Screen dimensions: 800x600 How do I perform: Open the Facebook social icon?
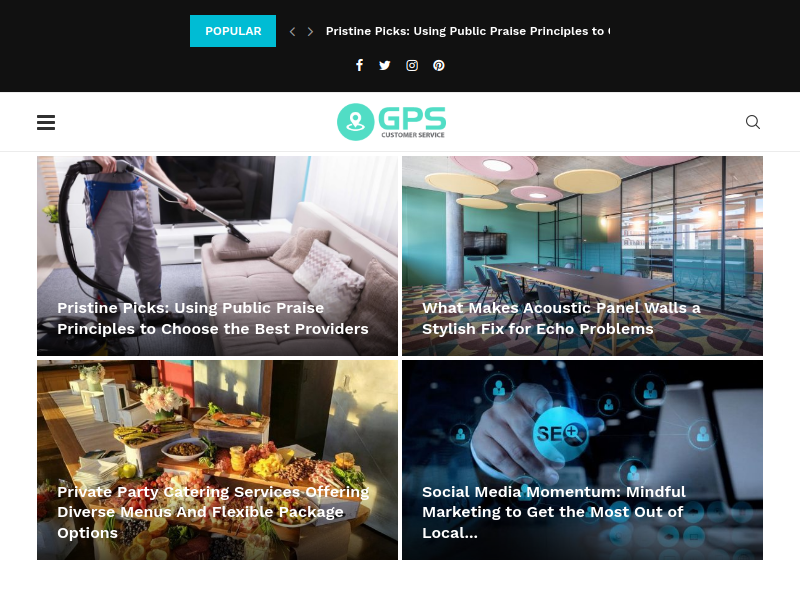359,65
